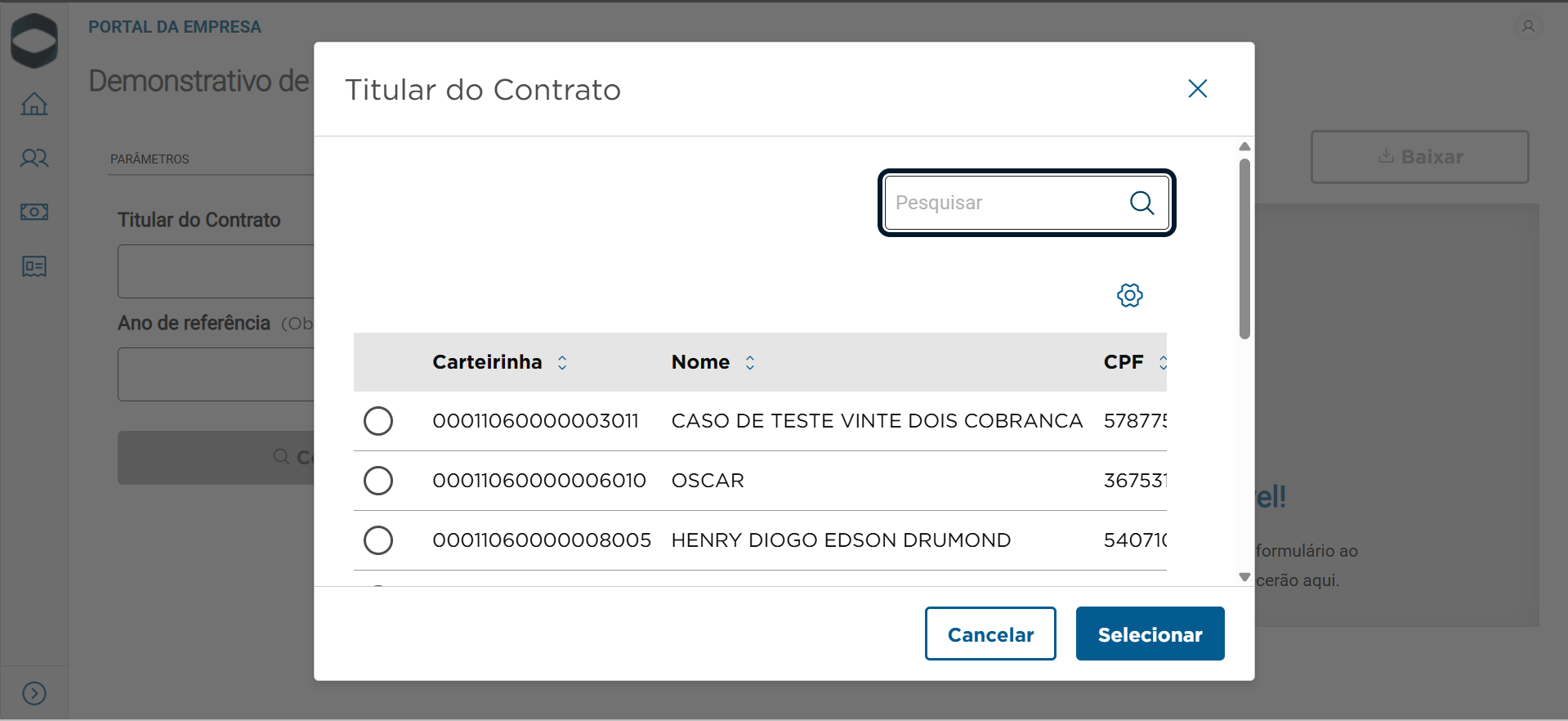Click the magnifying glass search icon
The image size is (1568, 721).
click(1141, 203)
